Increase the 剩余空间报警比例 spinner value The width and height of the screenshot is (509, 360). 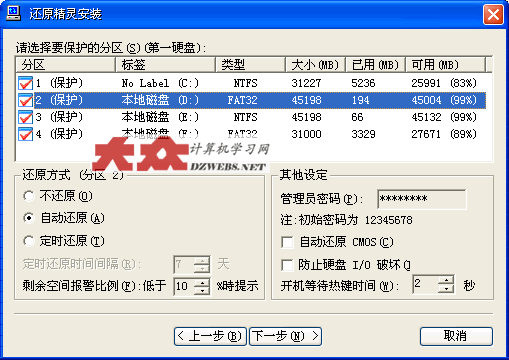(x=202, y=282)
